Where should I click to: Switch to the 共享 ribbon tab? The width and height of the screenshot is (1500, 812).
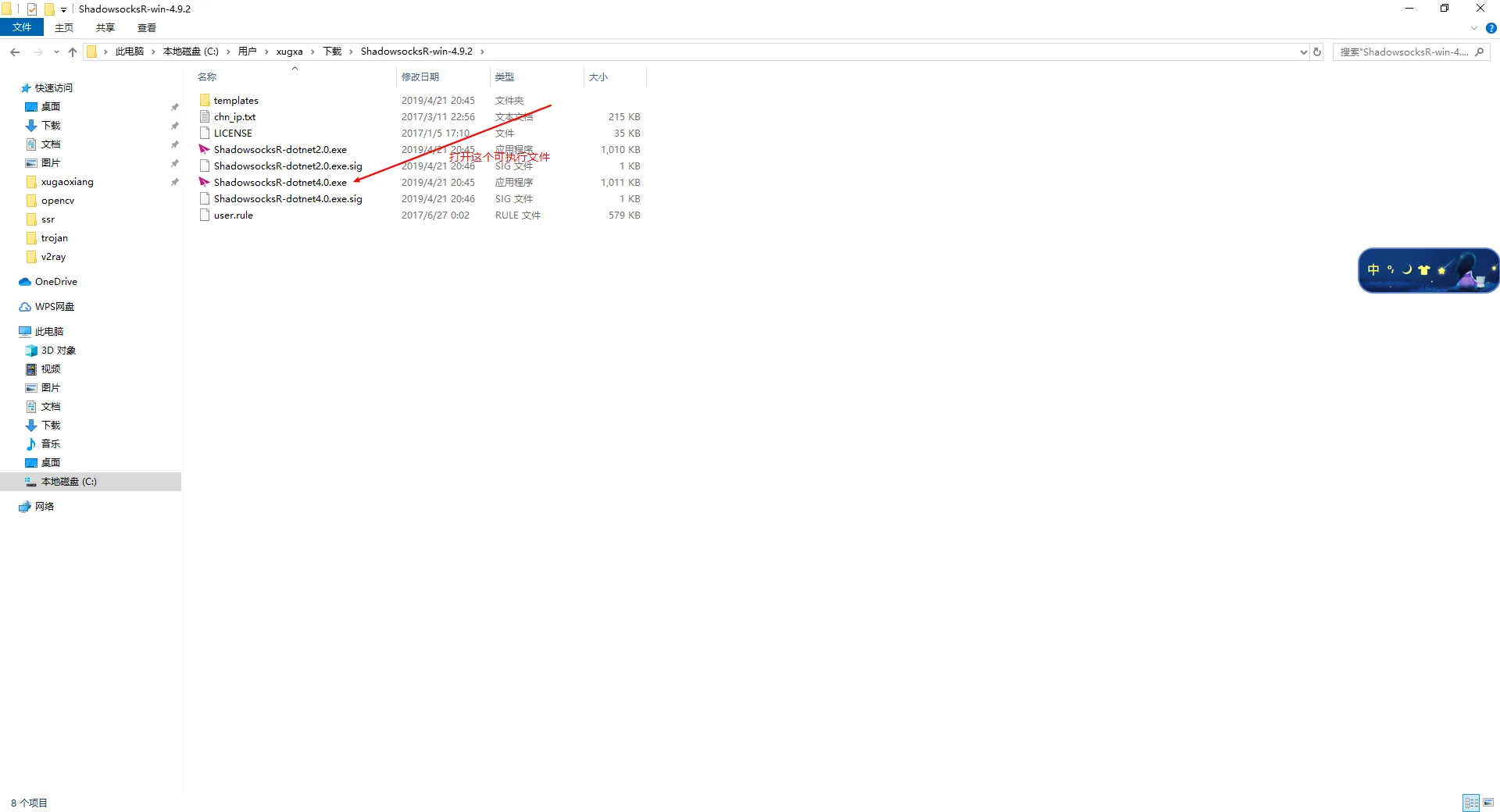coord(105,27)
